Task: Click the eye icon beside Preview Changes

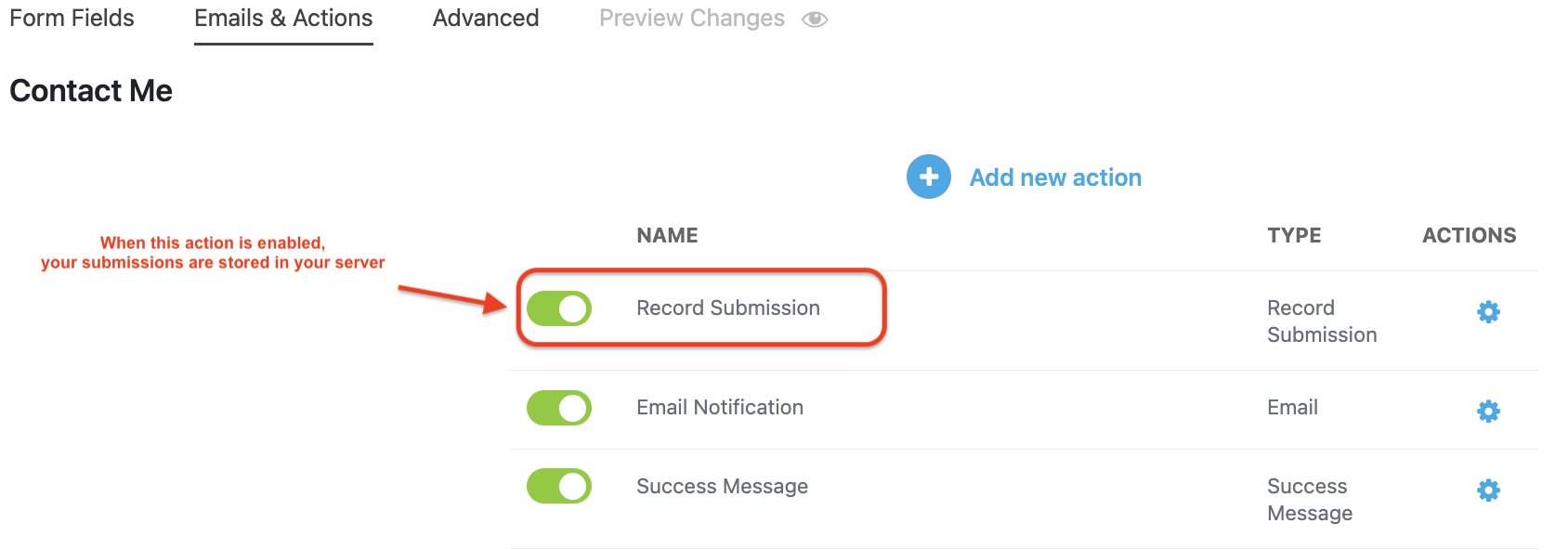Action: coord(815,20)
